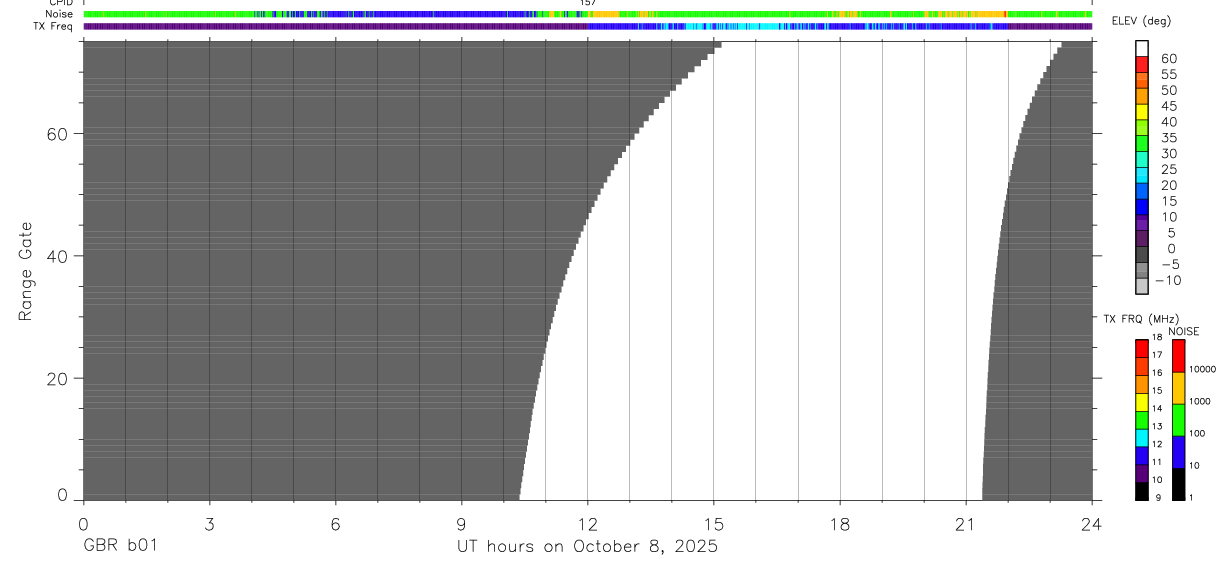Click the '15' tick on the UT hours axis

pyautogui.click(x=713, y=523)
